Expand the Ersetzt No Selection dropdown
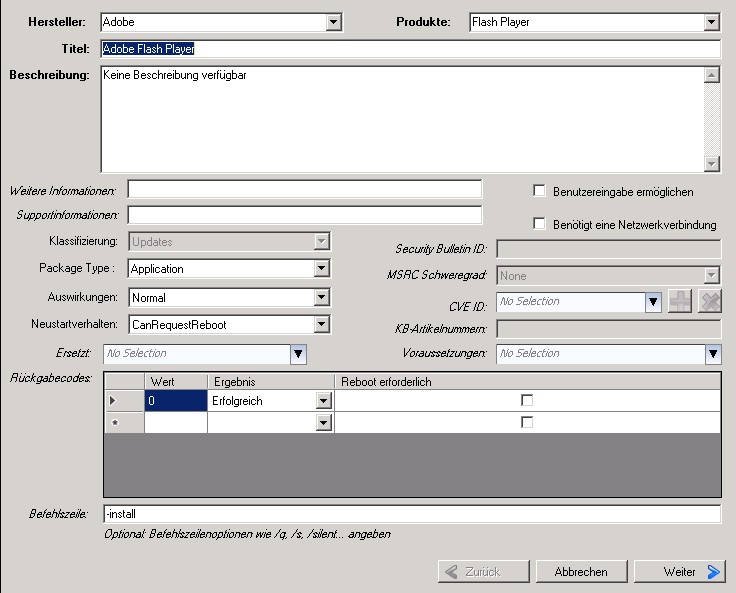The image size is (736, 593). (299, 354)
